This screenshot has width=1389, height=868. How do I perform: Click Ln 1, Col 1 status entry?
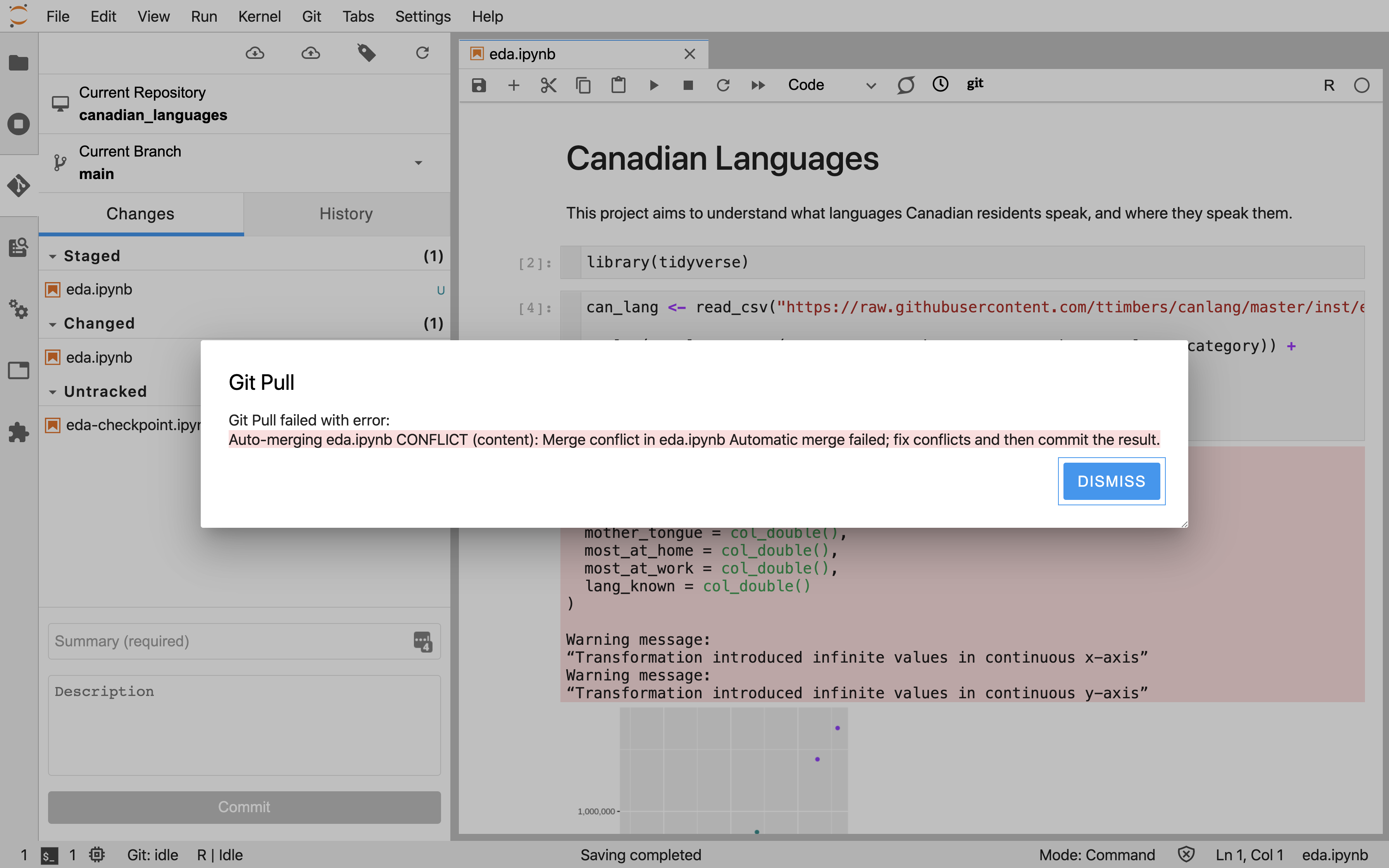click(1249, 855)
